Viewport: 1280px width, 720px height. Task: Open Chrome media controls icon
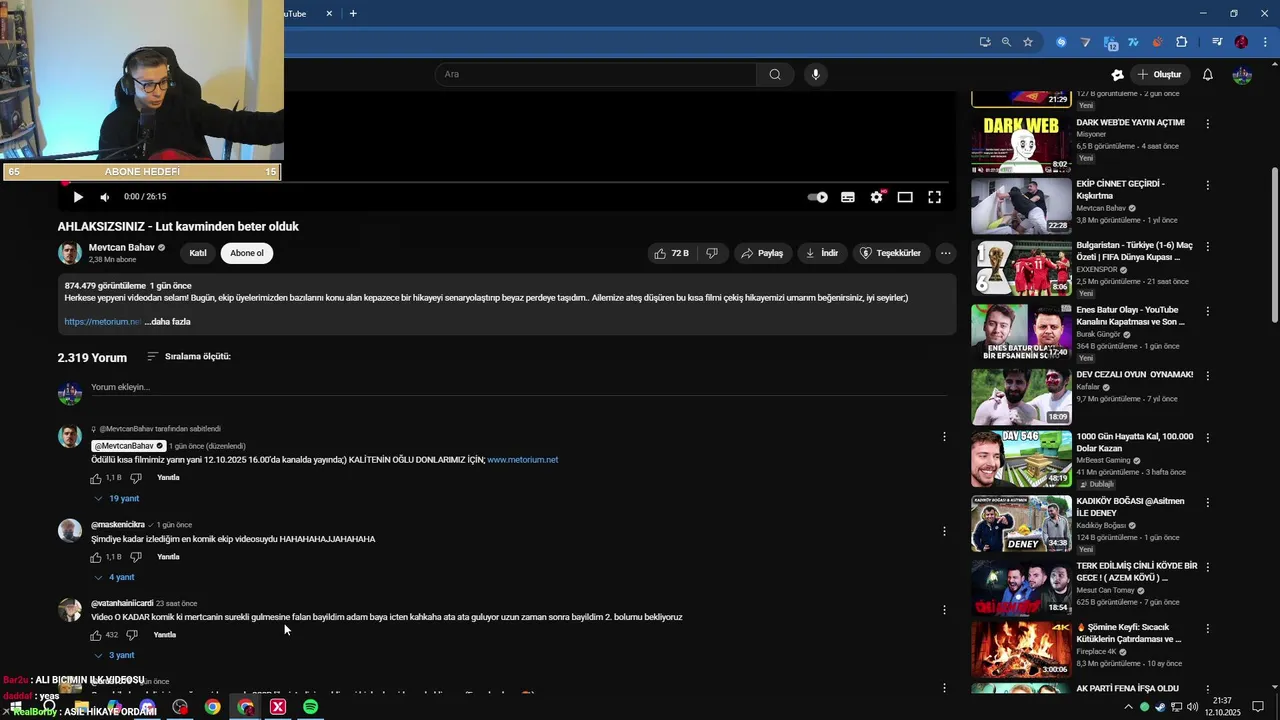[1217, 42]
